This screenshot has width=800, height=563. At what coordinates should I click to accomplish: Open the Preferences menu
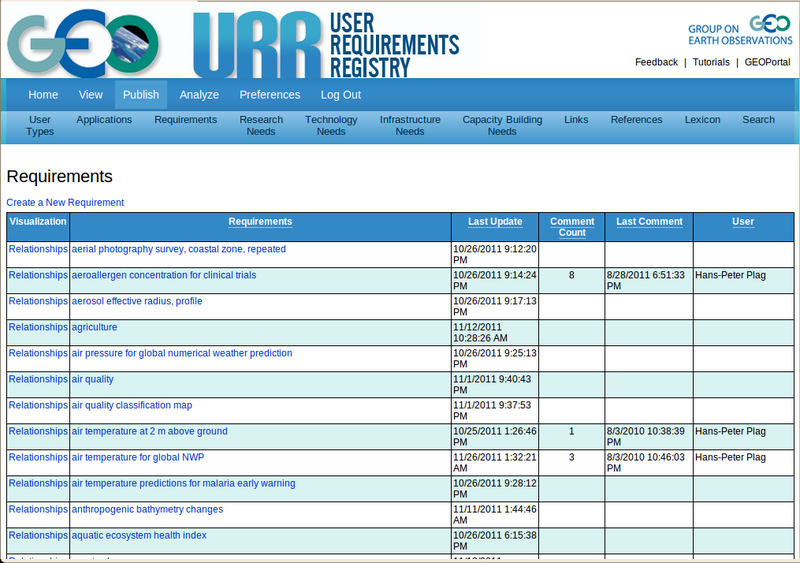pos(269,95)
